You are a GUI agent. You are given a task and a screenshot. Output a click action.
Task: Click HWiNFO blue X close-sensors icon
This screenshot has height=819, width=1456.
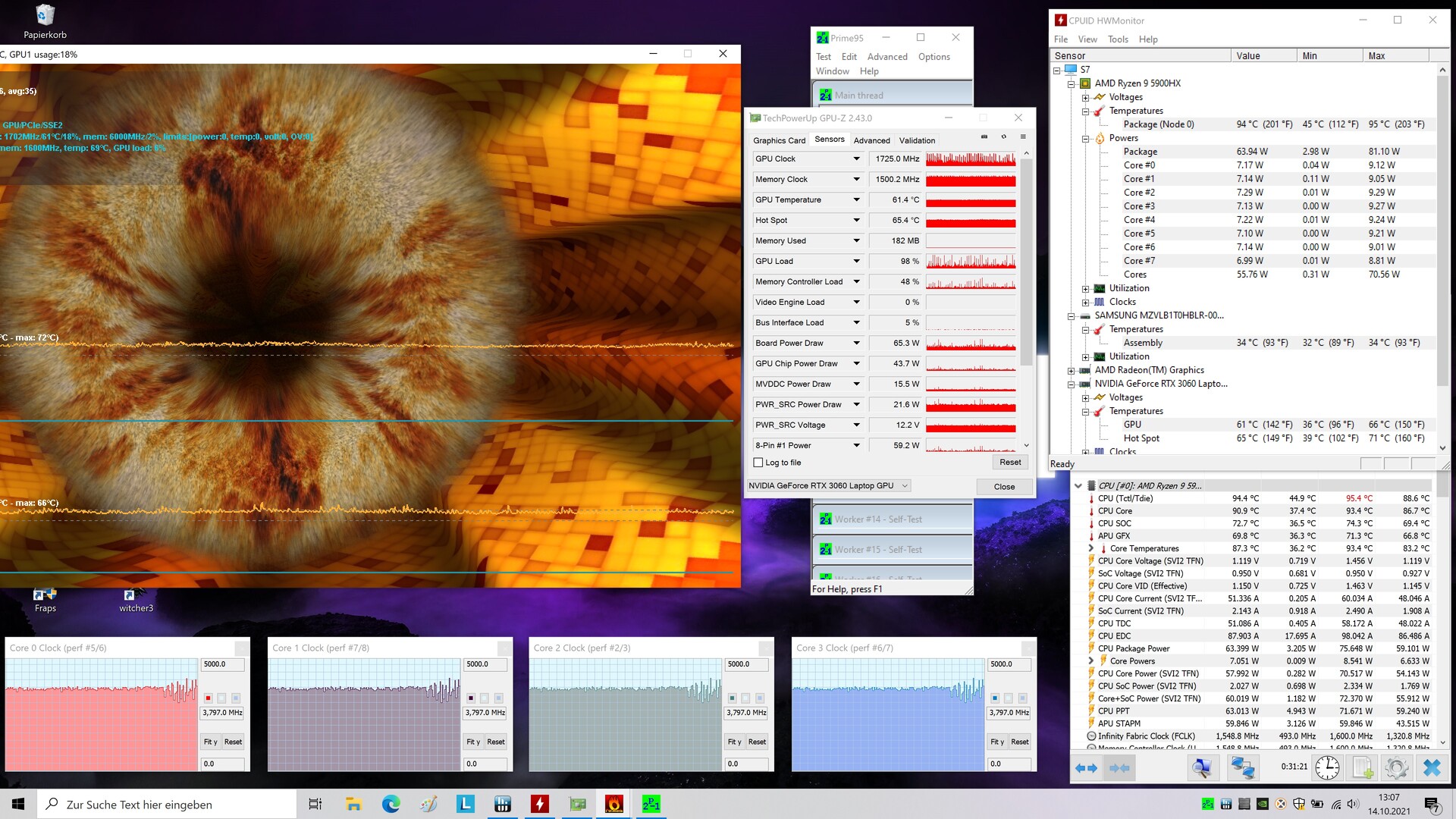pyautogui.click(x=1432, y=767)
